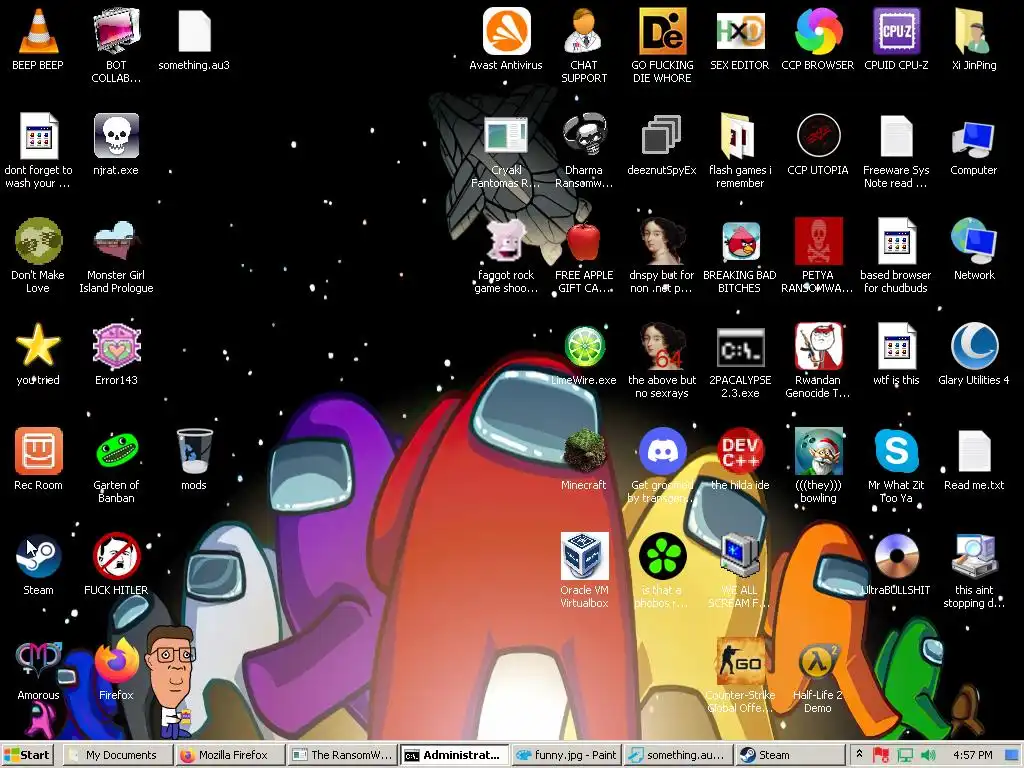The width and height of the screenshot is (1024, 768).
Task: Select the something.au3 file icon
Action: pyautogui.click(x=194, y=31)
